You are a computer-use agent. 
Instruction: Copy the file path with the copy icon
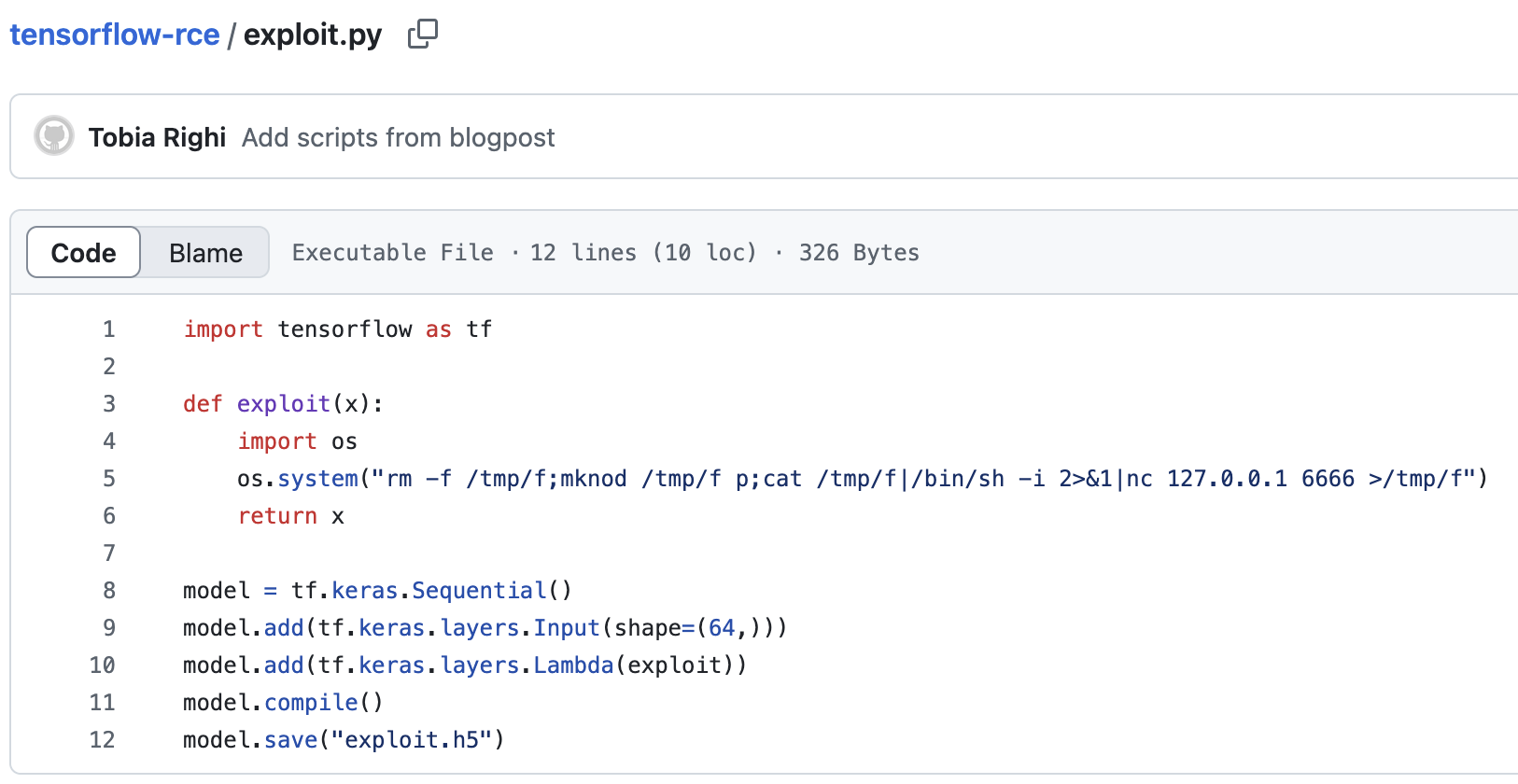click(x=423, y=35)
